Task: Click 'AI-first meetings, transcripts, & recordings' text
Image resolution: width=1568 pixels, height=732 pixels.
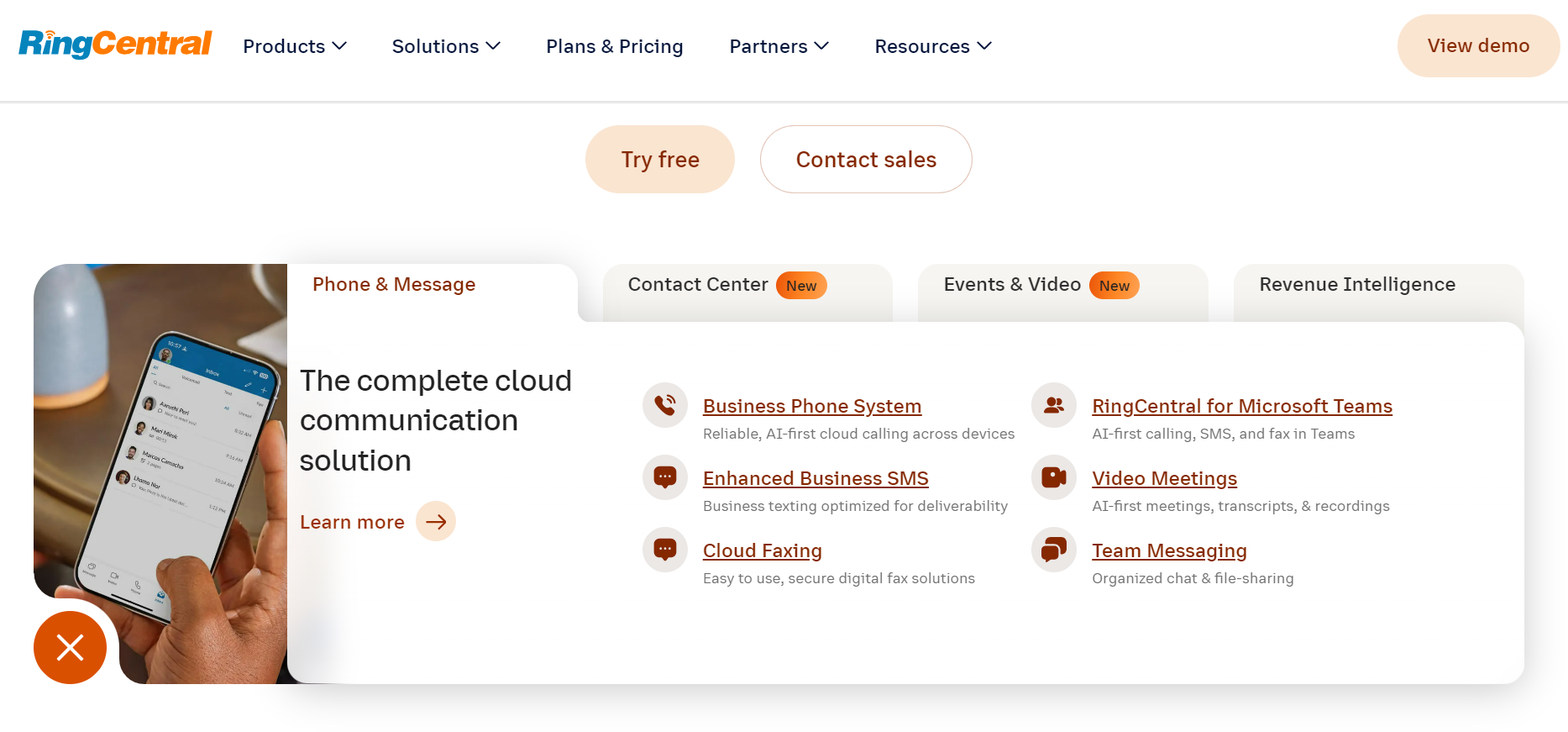Action: (1240, 506)
